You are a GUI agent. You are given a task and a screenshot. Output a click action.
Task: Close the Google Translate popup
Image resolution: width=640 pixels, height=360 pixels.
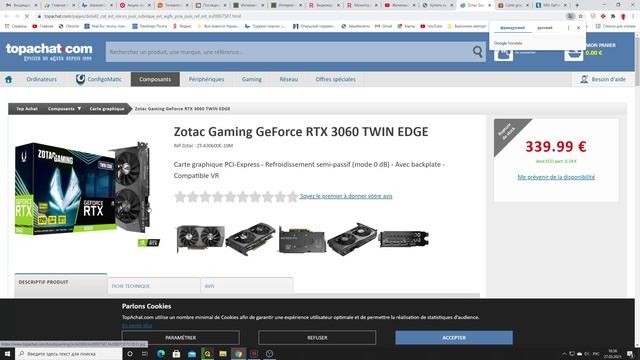coord(578,28)
